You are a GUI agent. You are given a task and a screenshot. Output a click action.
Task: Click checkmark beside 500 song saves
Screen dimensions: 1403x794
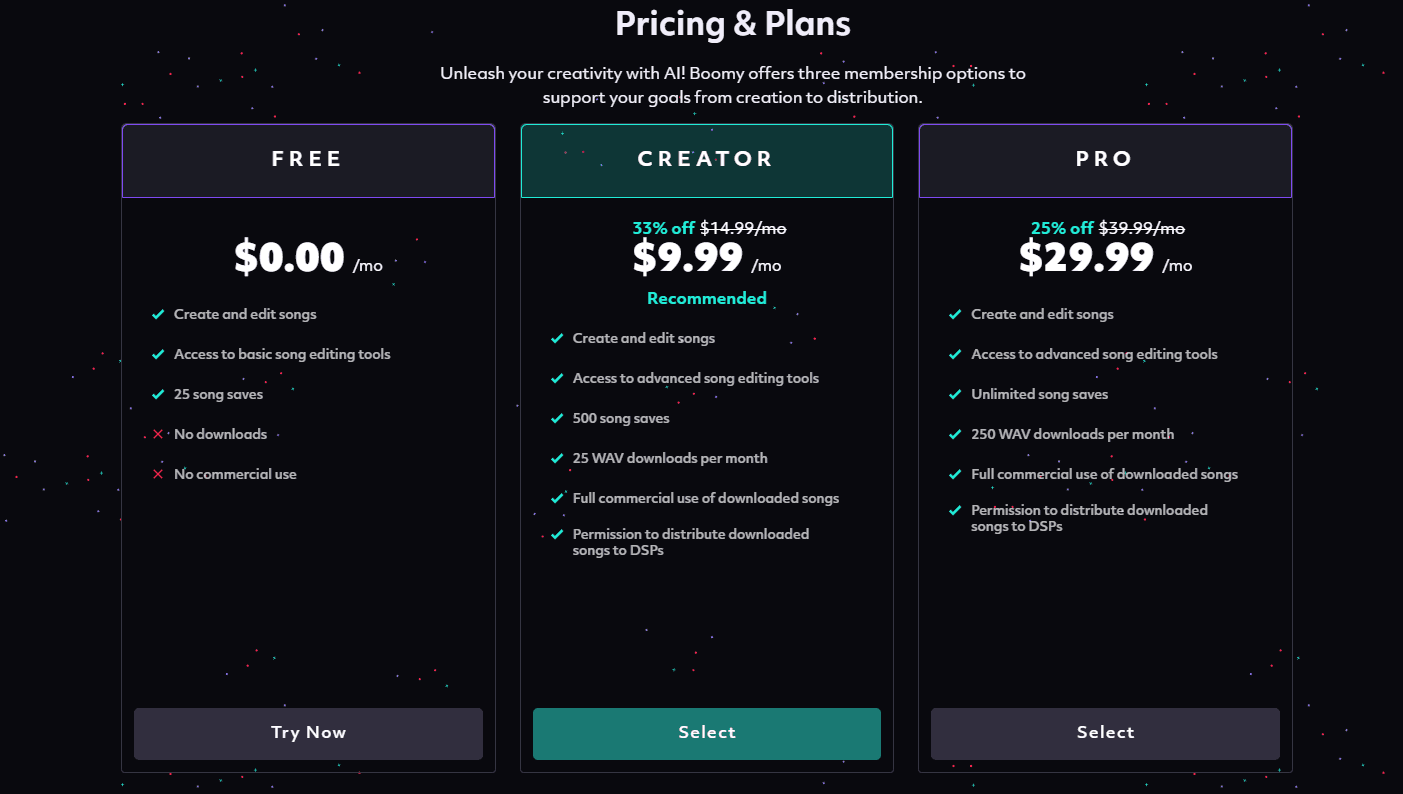pos(557,418)
